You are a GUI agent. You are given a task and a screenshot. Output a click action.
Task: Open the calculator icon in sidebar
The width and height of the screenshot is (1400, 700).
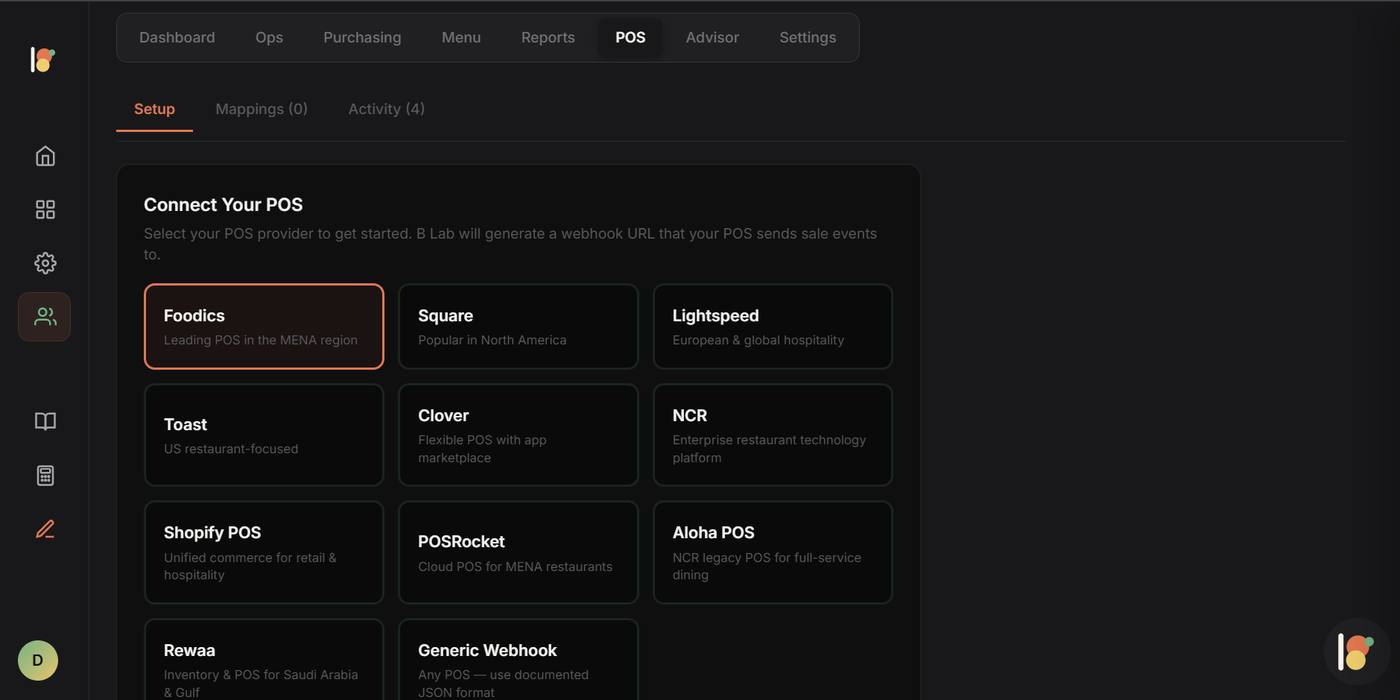pos(45,475)
